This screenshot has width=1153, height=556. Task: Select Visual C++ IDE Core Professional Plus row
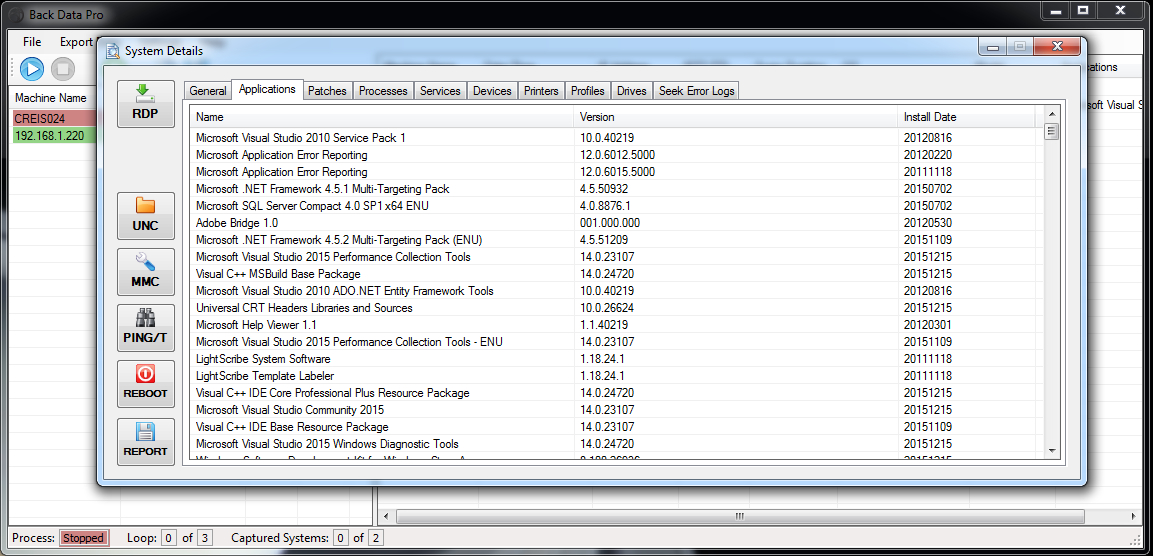(x=617, y=393)
